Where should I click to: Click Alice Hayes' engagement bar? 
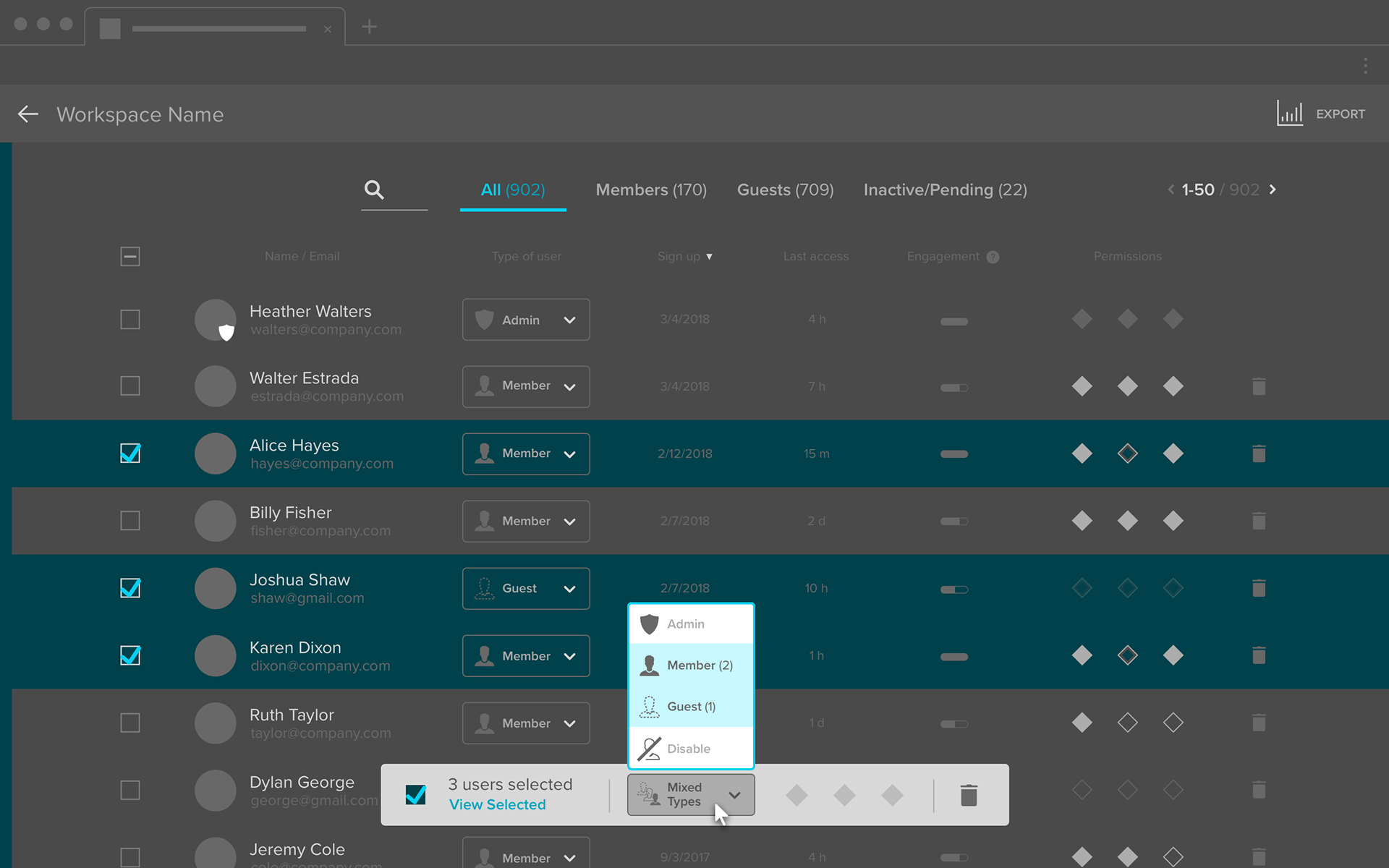click(x=954, y=454)
